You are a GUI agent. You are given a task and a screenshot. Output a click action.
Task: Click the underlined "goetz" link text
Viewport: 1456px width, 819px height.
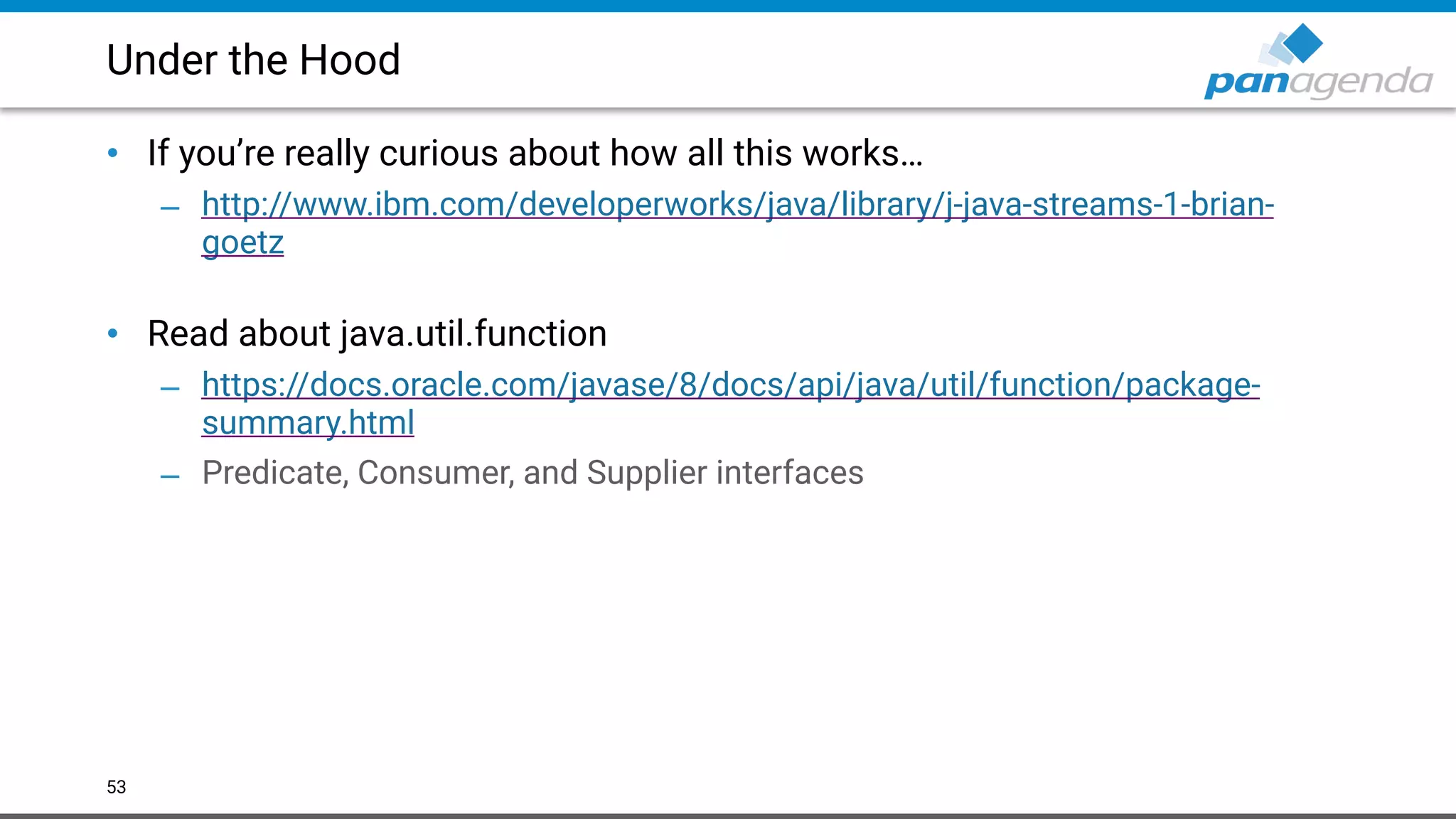click(242, 242)
